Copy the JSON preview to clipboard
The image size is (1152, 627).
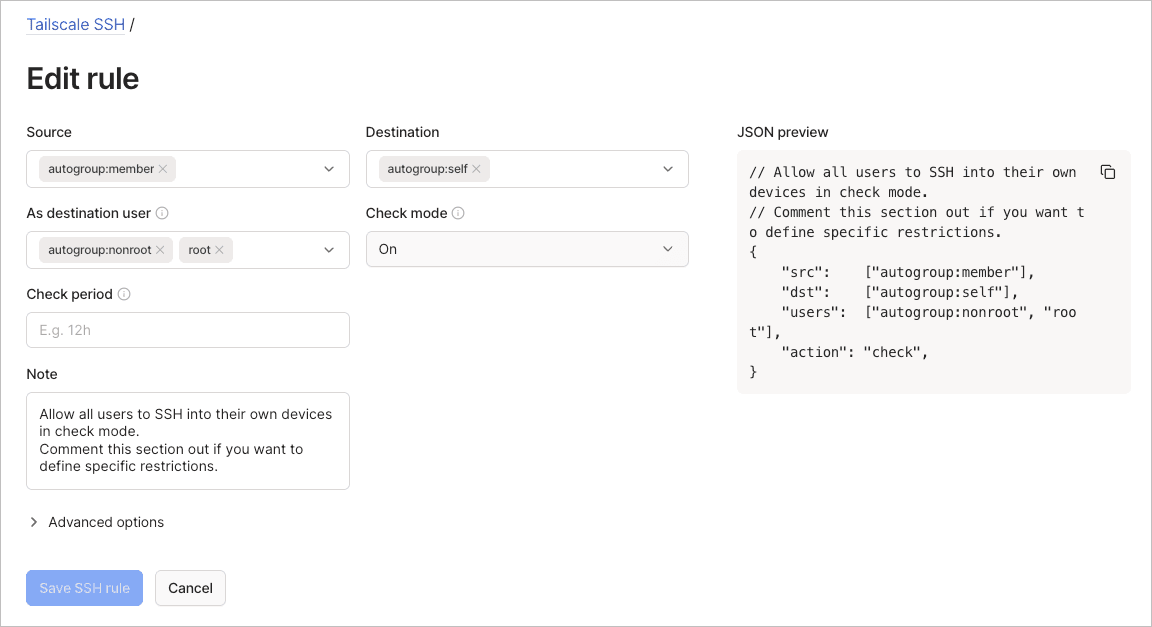click(x=1108, y=171)
